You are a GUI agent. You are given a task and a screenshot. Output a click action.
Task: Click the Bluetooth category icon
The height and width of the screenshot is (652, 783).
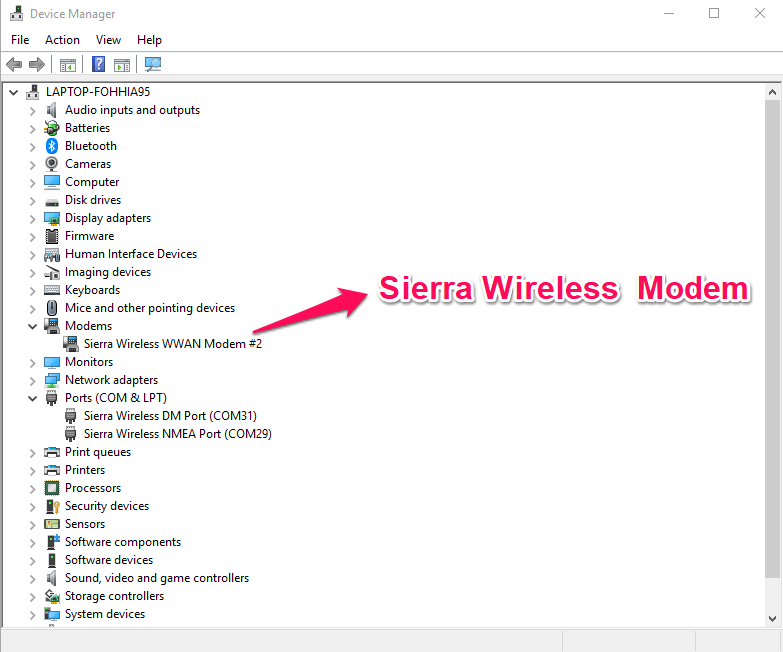(51, 146)
